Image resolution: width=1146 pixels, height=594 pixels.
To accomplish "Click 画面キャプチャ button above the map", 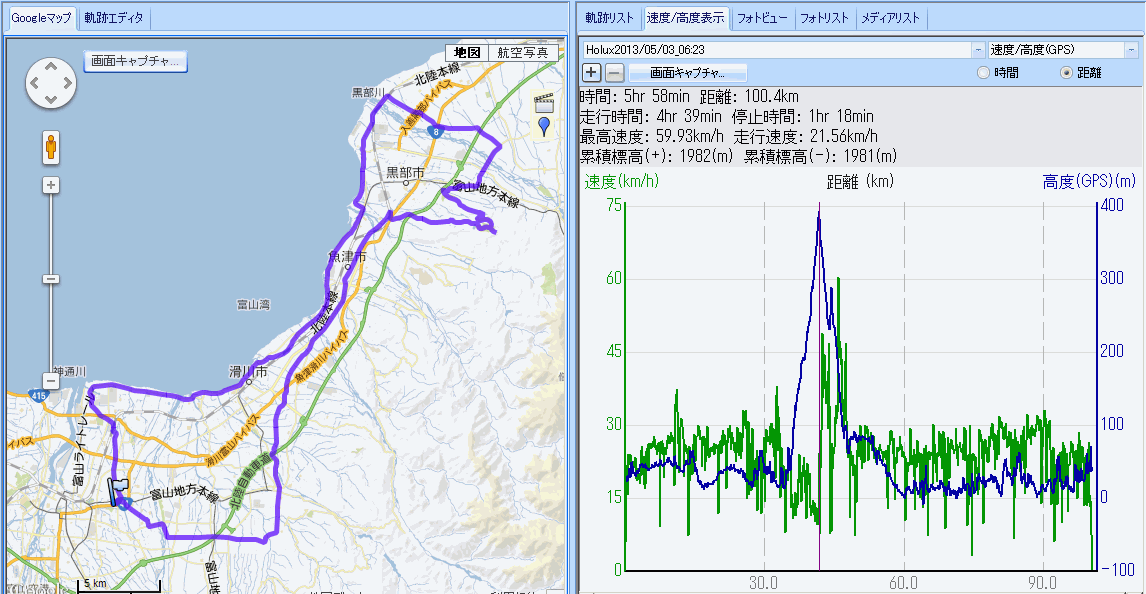I will click(x=135, y=61).
